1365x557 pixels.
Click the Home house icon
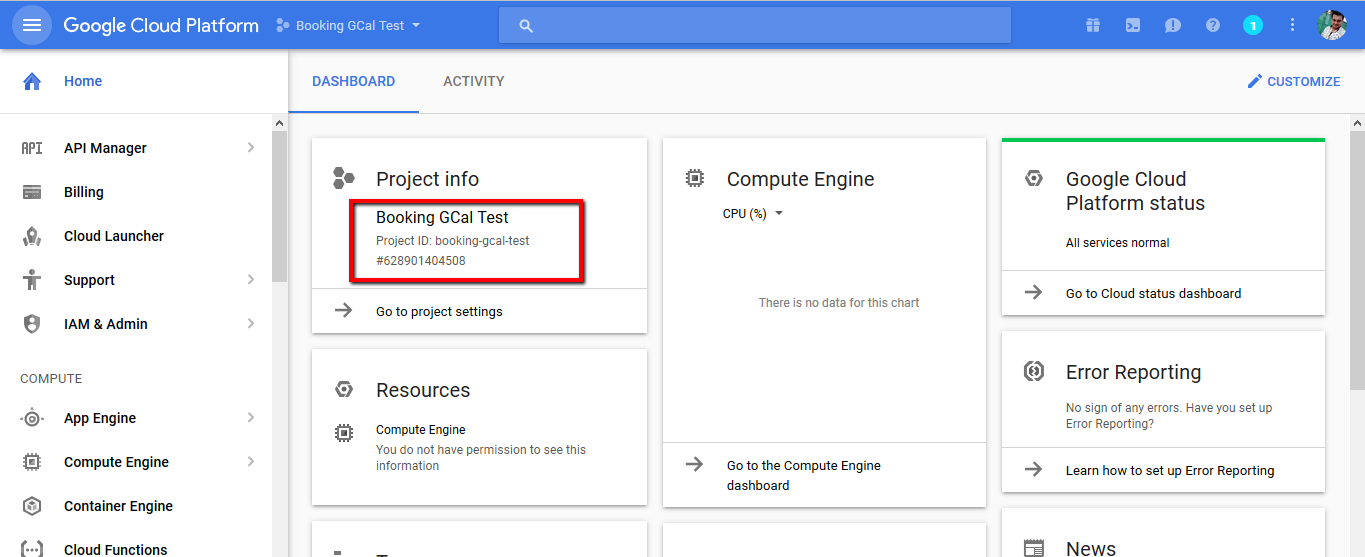point(32,81)
